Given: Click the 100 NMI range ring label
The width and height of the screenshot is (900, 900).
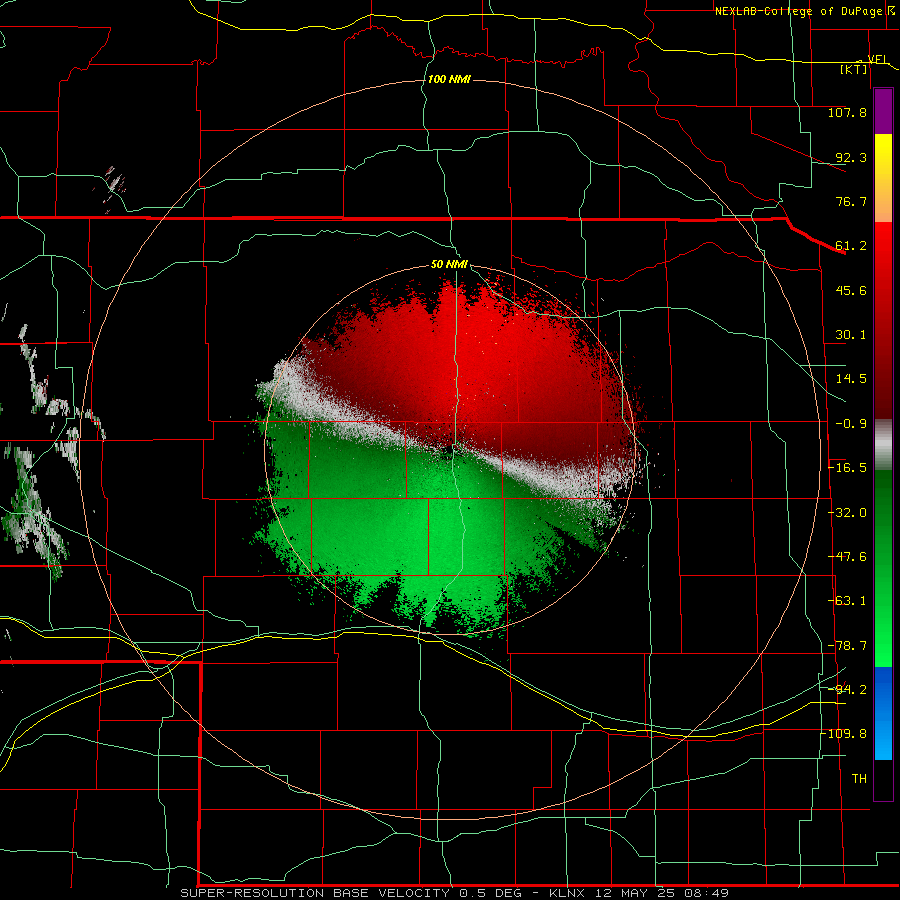Looking at the screenshot, I should 449,79.
